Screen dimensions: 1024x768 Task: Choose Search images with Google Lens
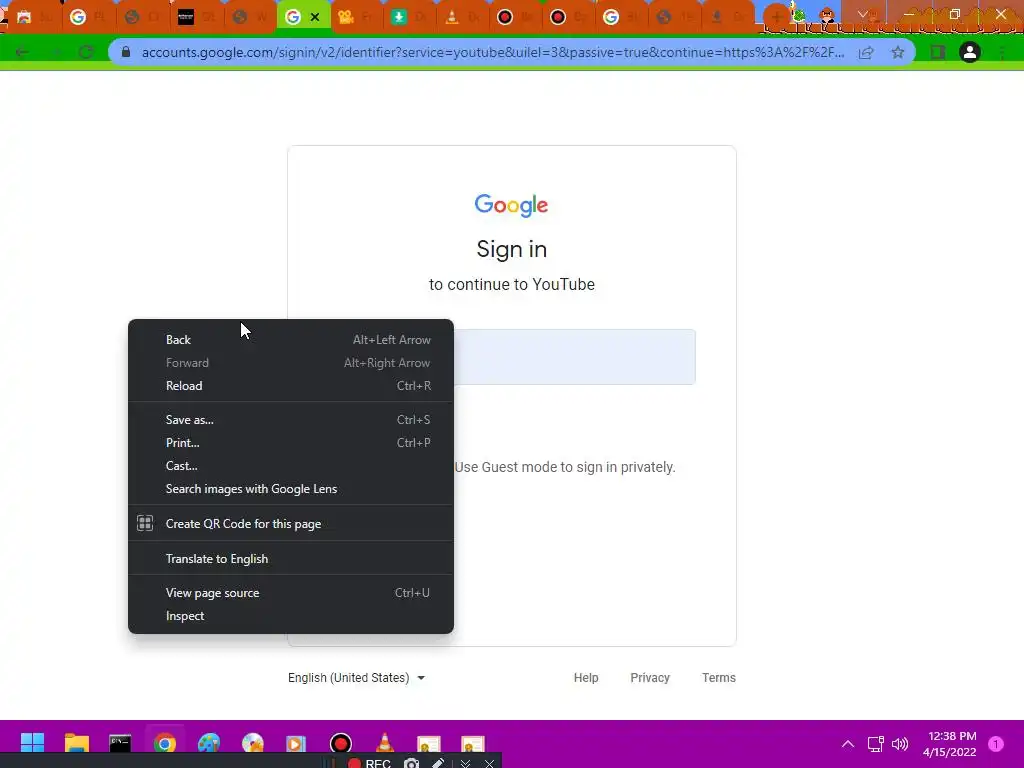coord(291,489)
